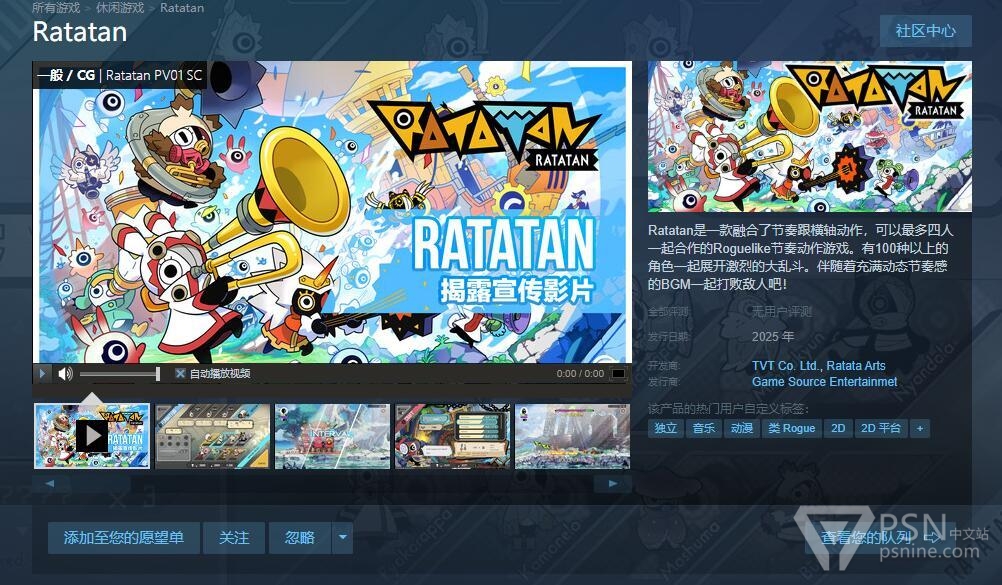Adjust the video volume slider
This screenshot has width=1002, height=585.
119,373
